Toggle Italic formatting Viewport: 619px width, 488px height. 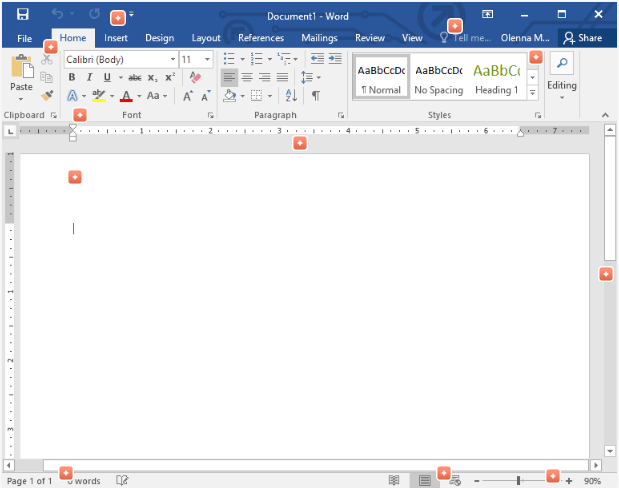tap(89, 77)
